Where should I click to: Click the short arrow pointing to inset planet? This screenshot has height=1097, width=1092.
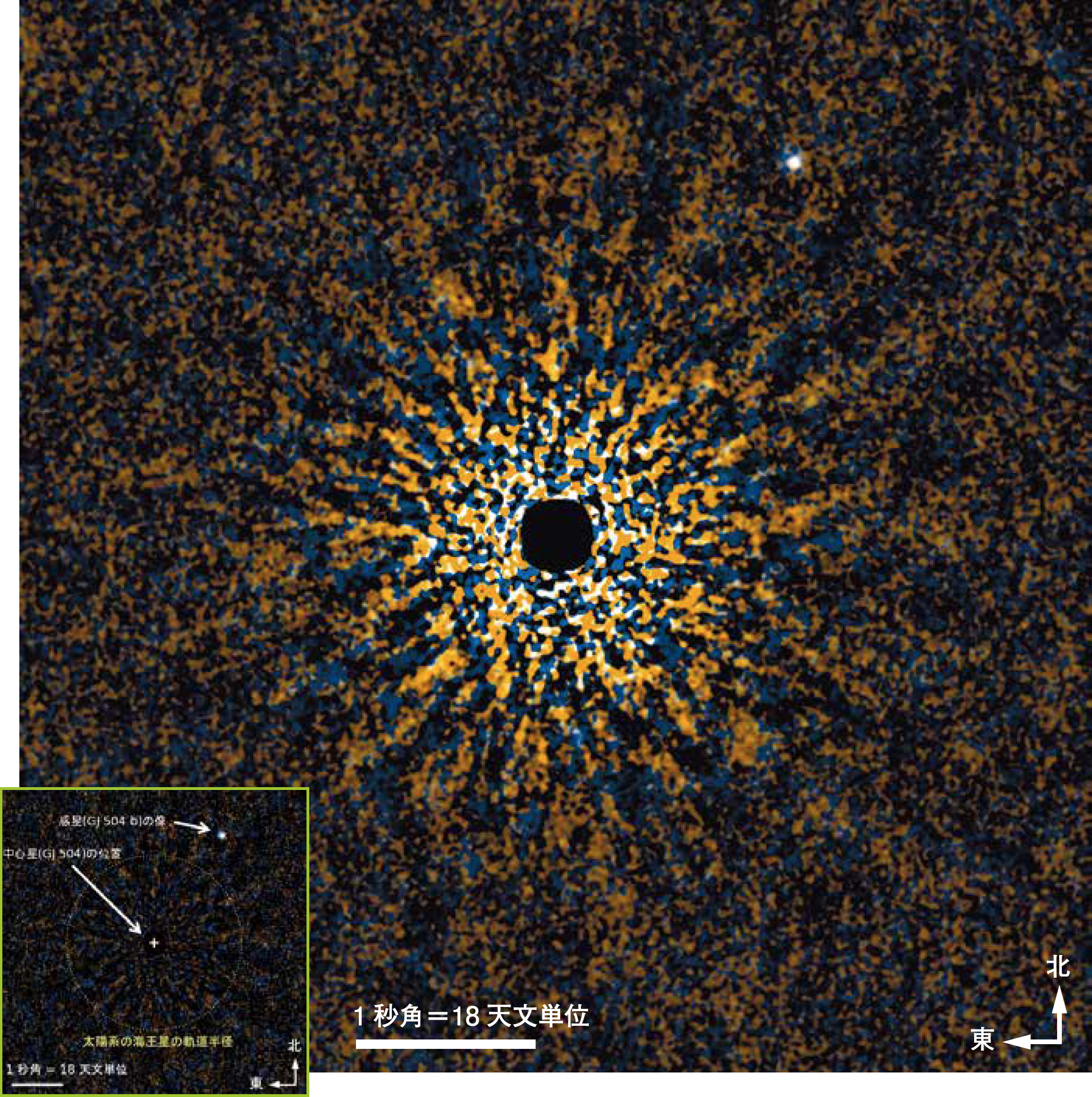pyautogui.click(x=192, y=826)
